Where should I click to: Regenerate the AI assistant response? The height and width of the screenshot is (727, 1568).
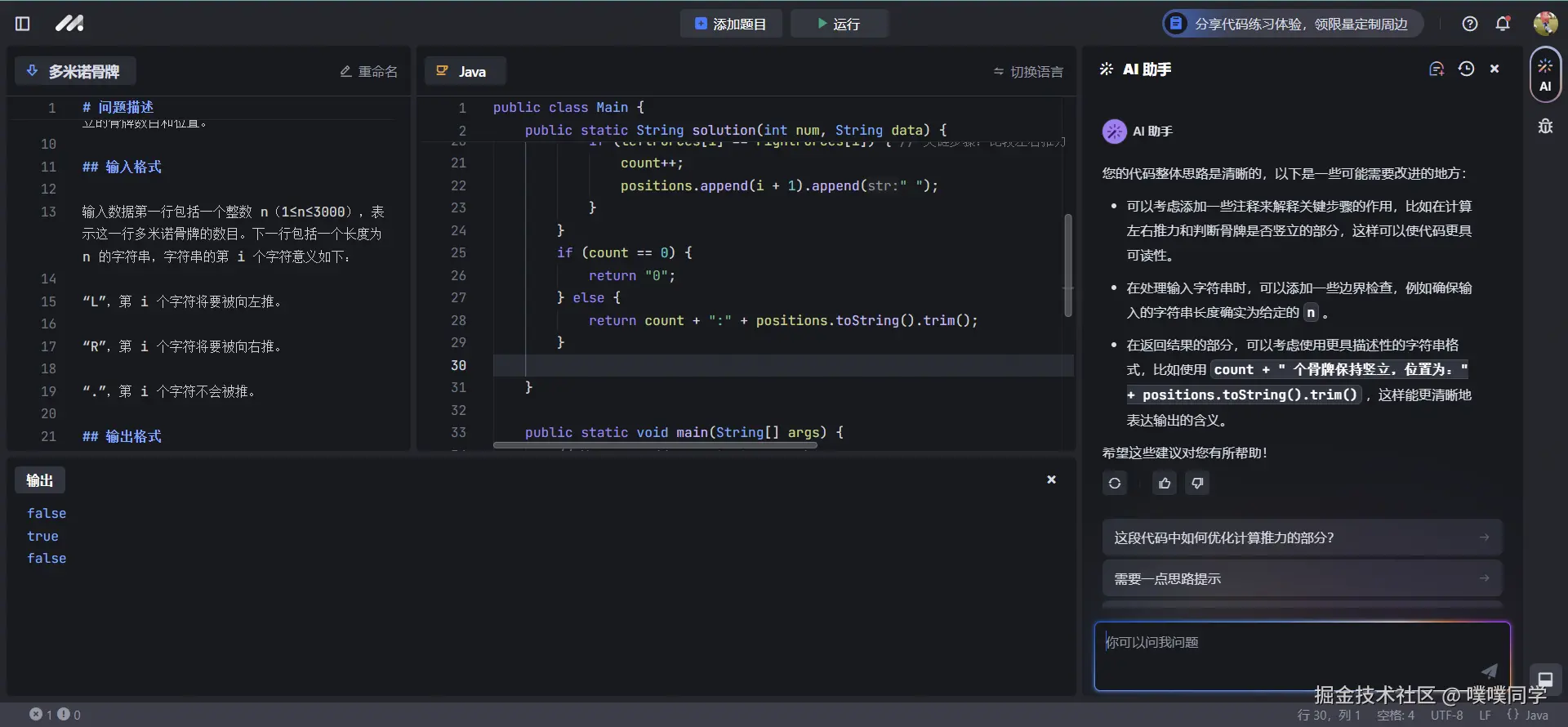[1115, 484]
